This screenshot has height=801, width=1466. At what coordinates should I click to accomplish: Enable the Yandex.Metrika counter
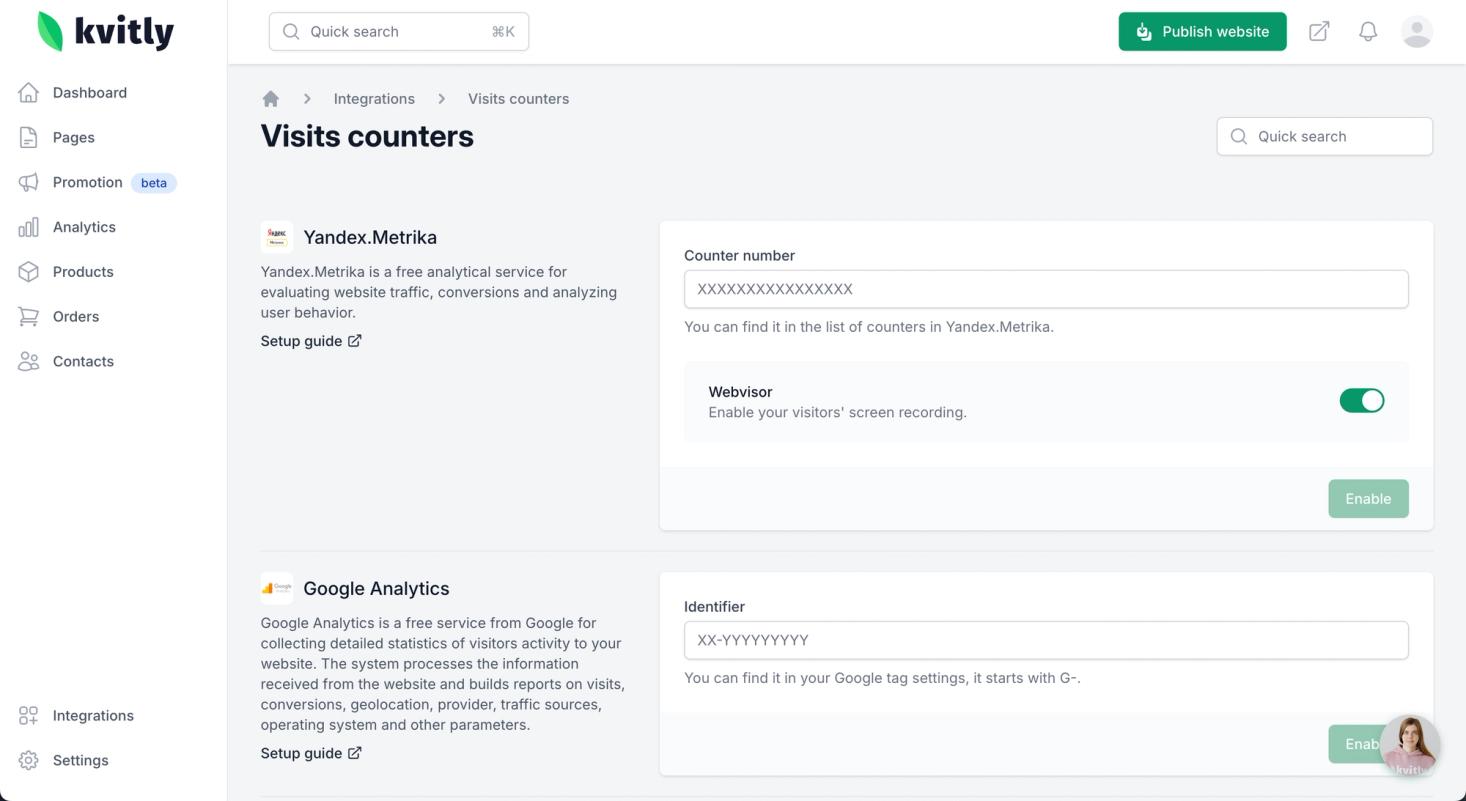point(1368,499)
